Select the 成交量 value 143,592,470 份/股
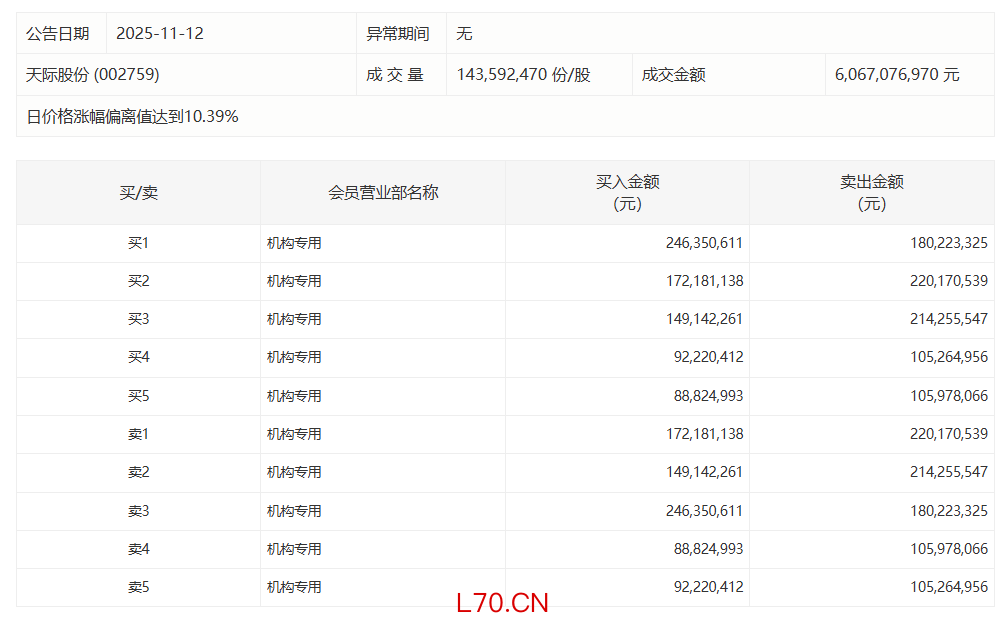 (523, 75)
